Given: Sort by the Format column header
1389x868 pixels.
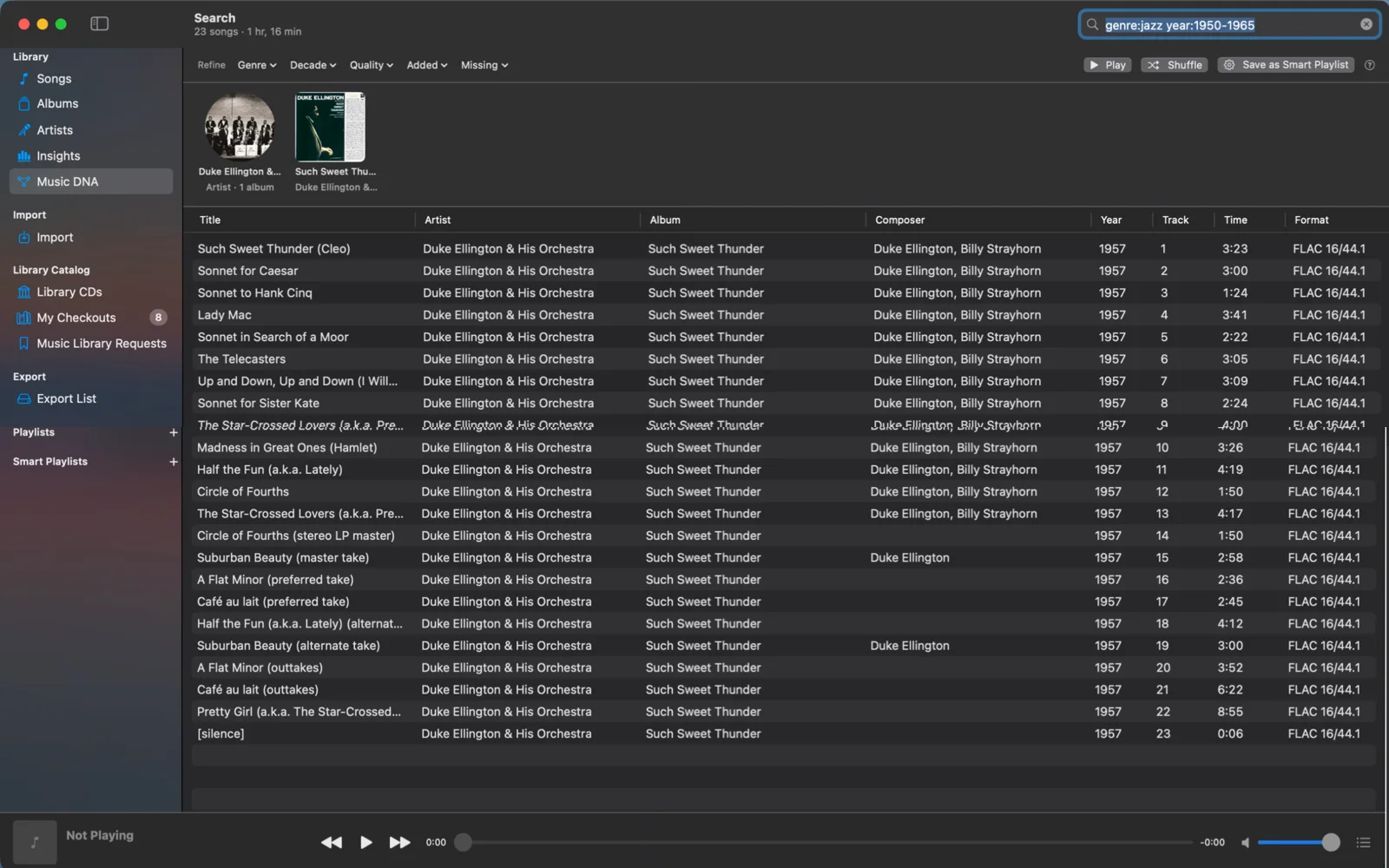Looking at the screenshot, I should coord(1311,220).
